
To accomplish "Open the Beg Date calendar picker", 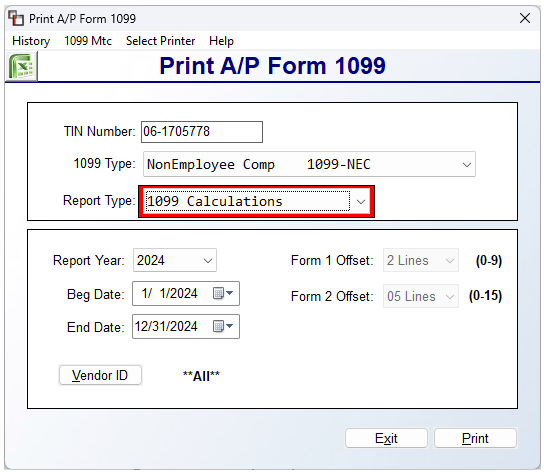I will click(x=223, y=294).
